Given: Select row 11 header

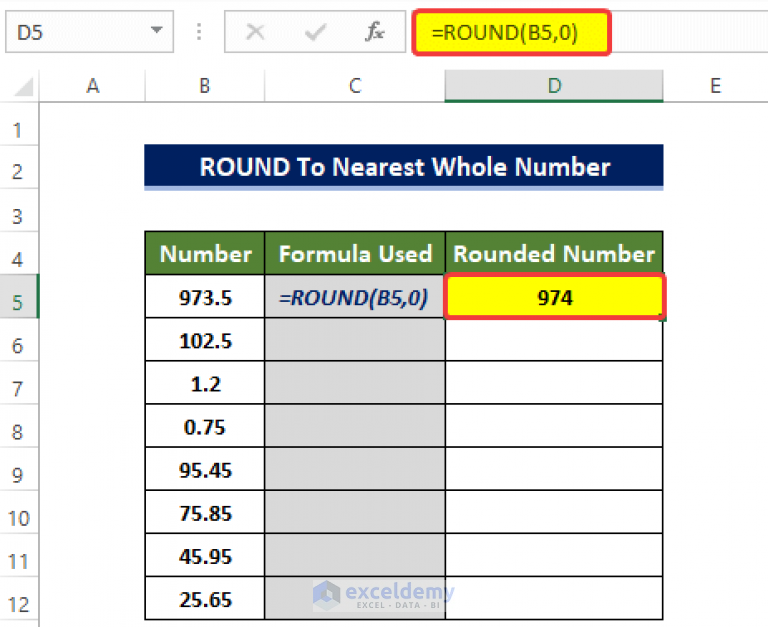Looking at the screenshot, I should point(19,555).
